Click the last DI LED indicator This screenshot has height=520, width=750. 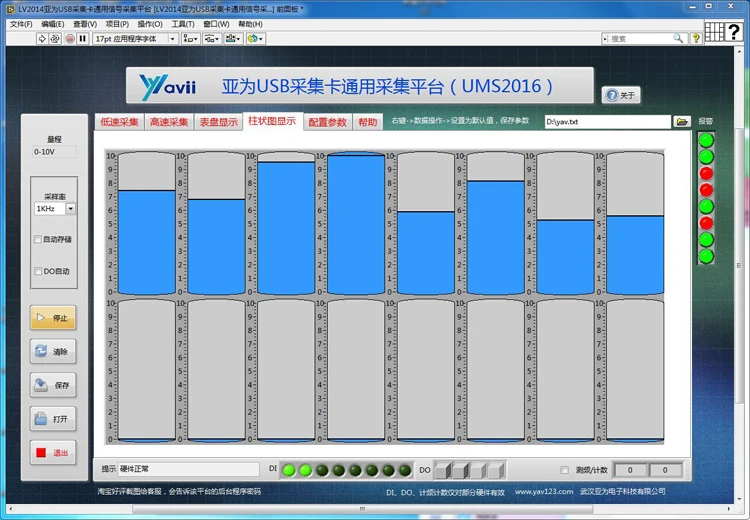(x=405, y=470)
